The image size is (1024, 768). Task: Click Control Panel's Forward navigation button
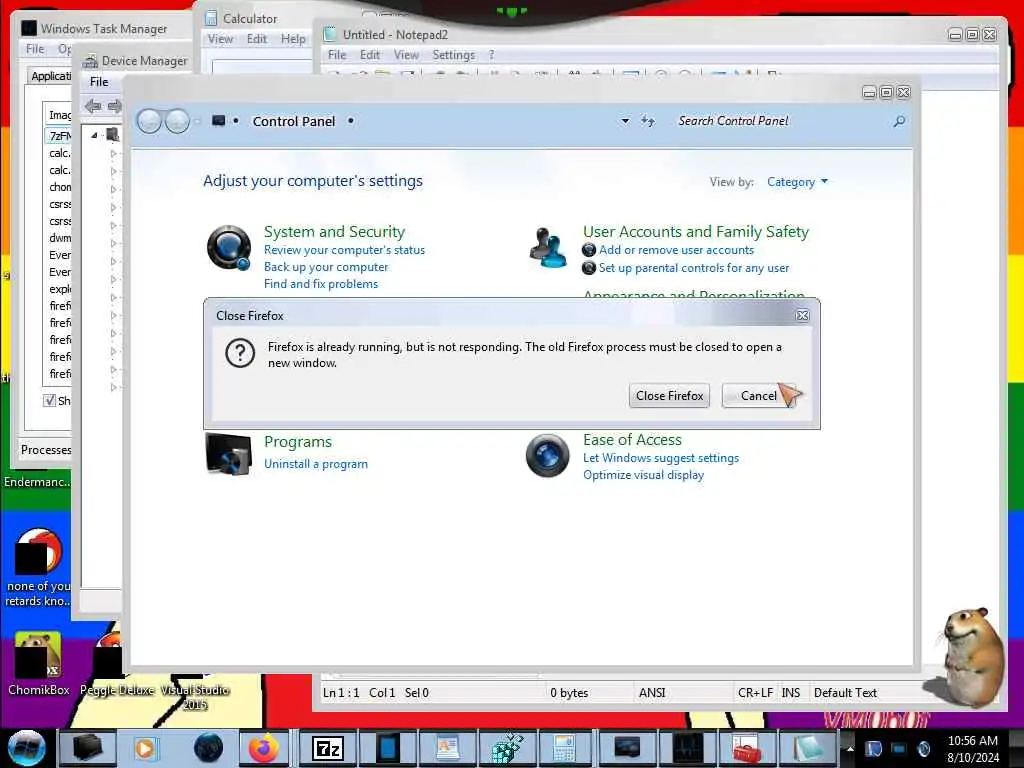pyautogui.click(x=177, y=121)
